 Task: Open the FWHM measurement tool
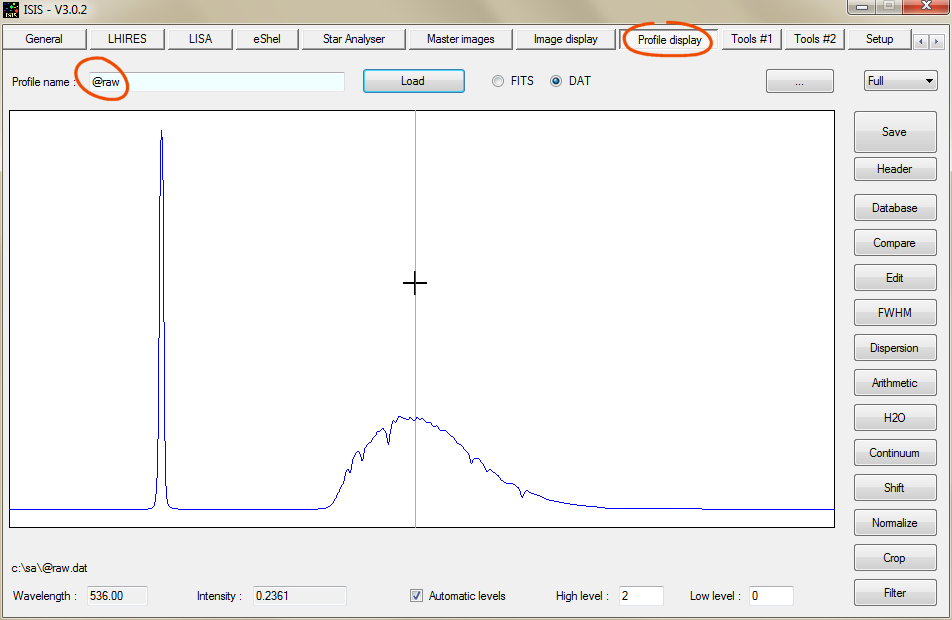pyautogui.click(x=894, y=313)
